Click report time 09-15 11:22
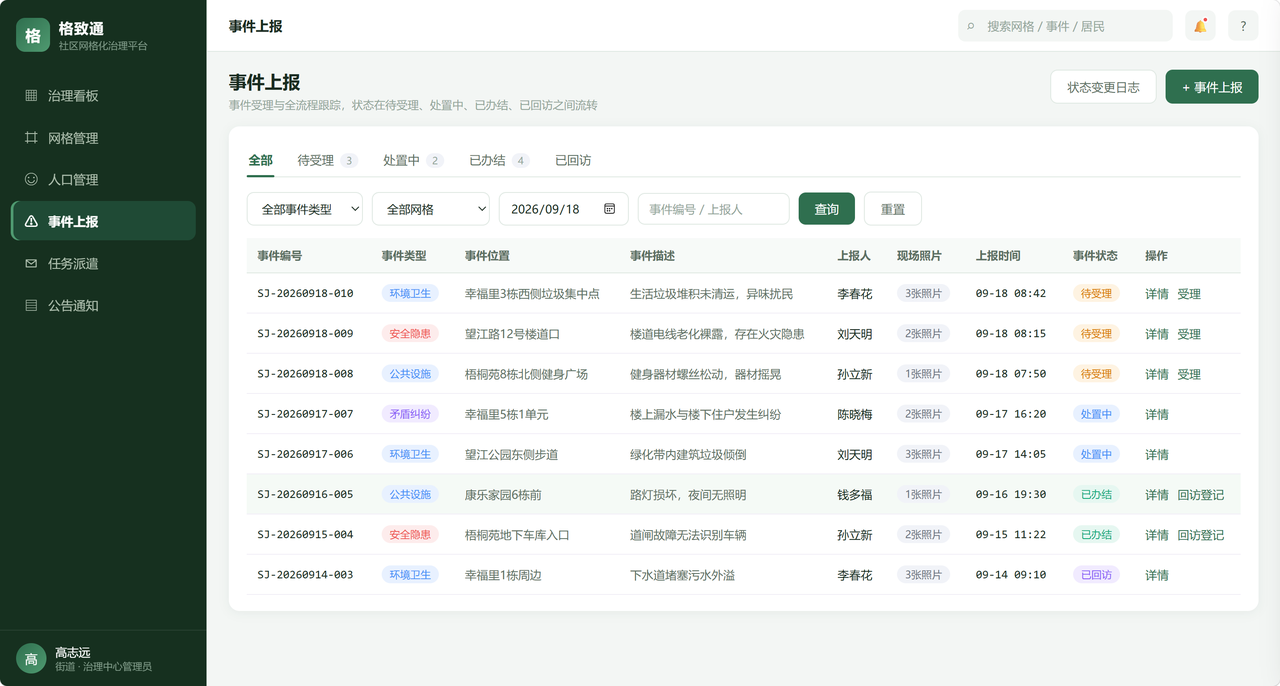The width and height of the screenshot is (1280, 686). pos(1011,535)
